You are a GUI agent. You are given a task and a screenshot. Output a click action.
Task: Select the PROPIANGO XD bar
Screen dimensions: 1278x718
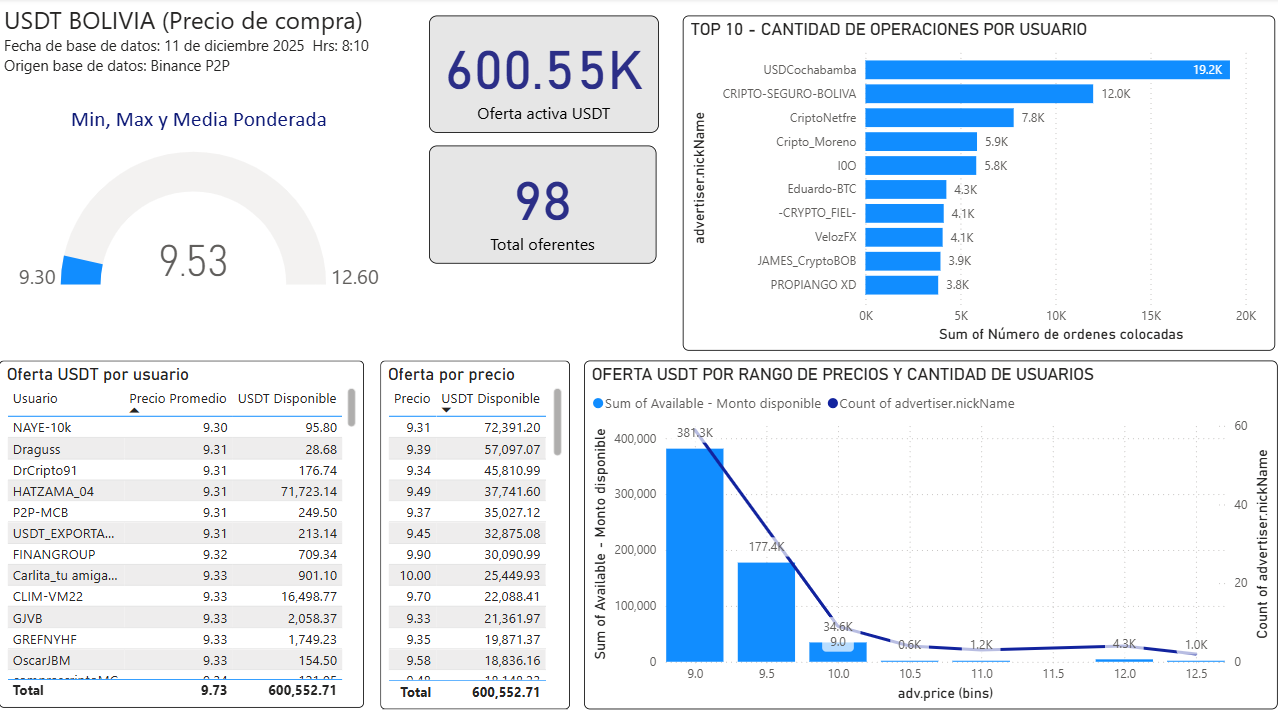(x=900, y=285)
